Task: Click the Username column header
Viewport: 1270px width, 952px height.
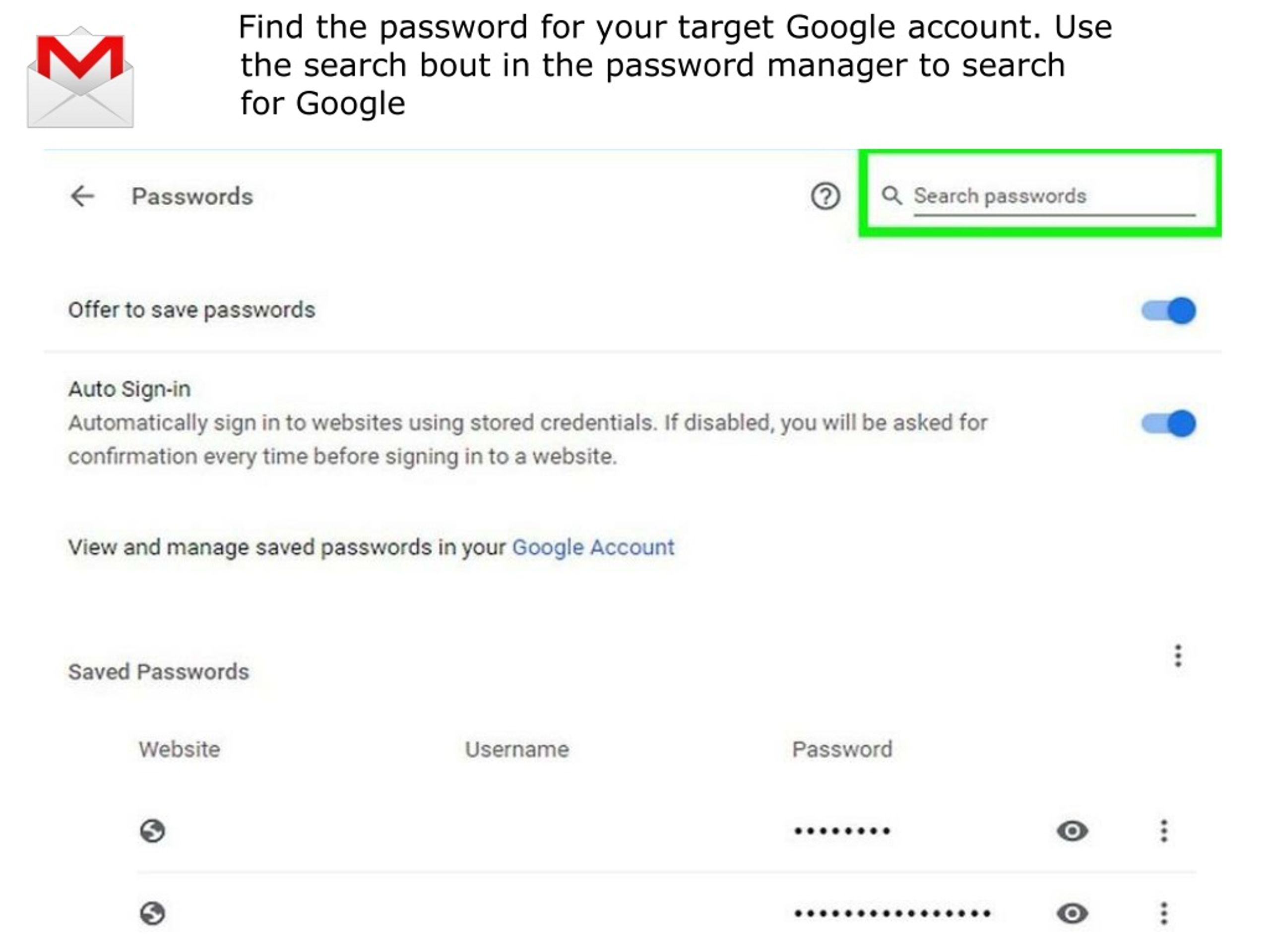Action: (517, 749)
